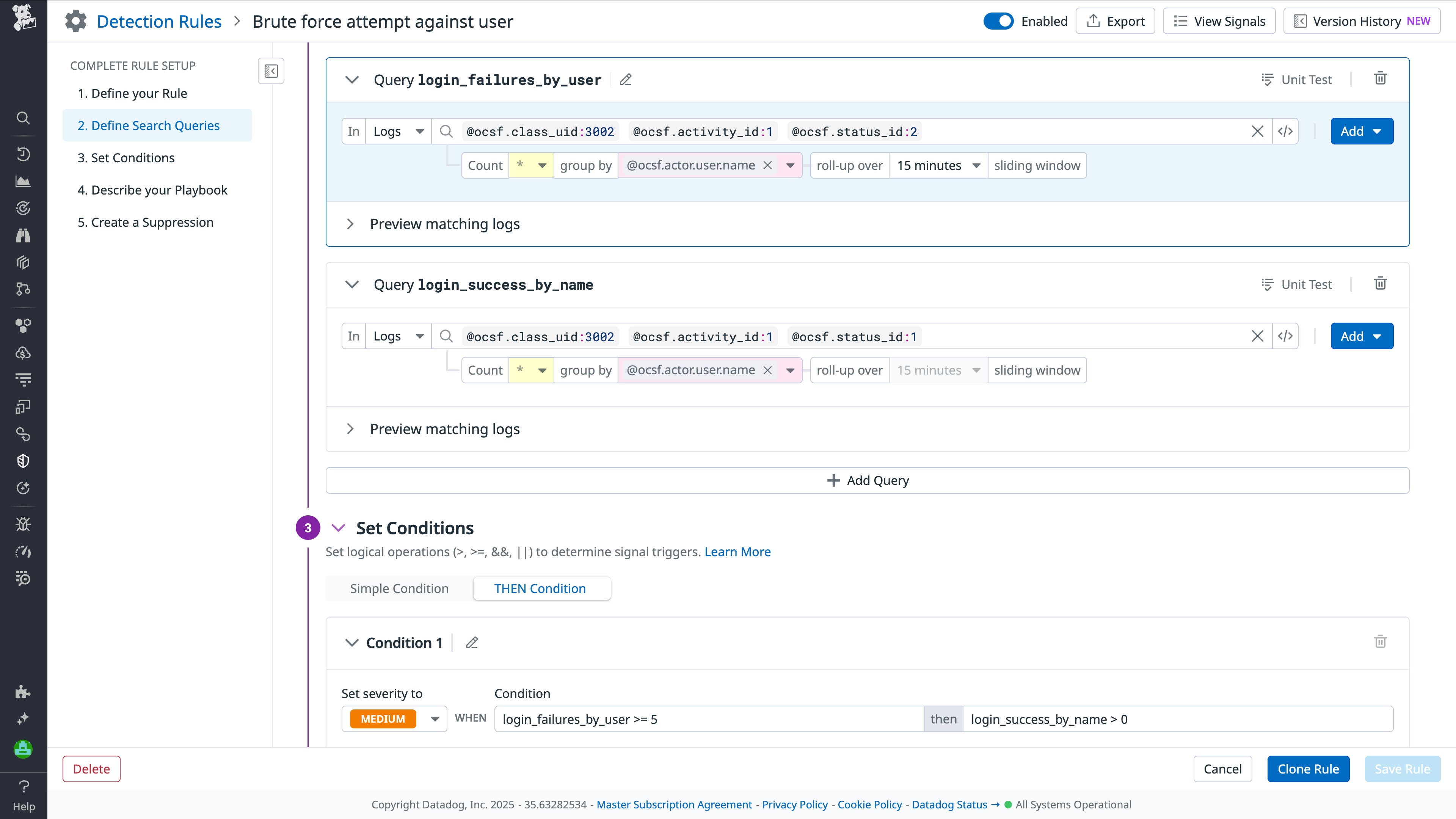Click the MEDIUM orange severity badge
The width and height of the screenshot is (1456, 819).
(383, 719)
